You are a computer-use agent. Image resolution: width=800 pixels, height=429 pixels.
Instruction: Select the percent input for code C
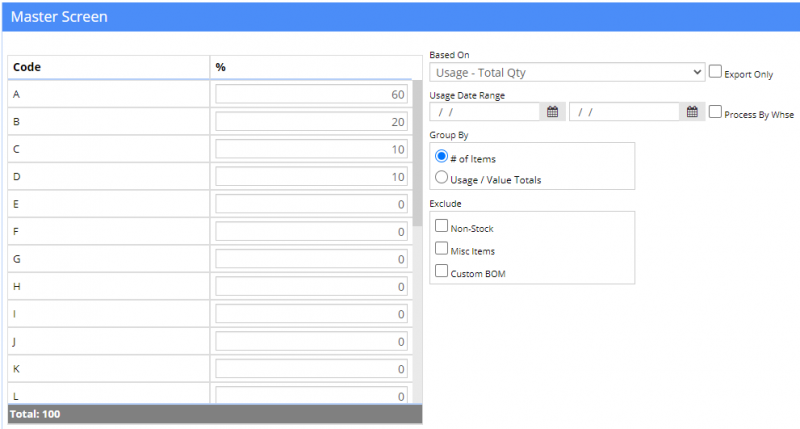click(310, 149)
